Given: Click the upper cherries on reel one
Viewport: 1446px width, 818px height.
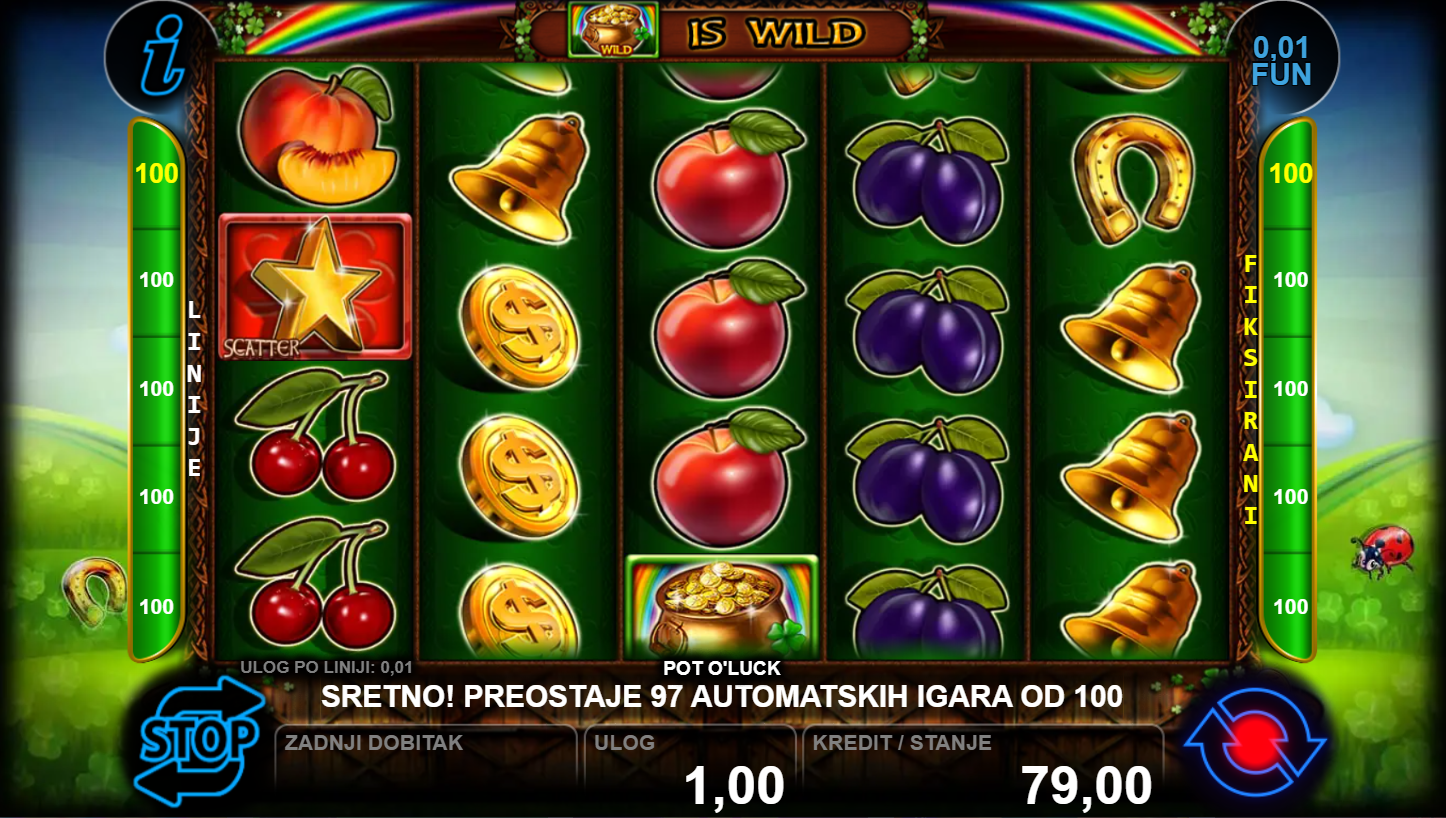Looking at the screenshot, I should coord(315,434).
